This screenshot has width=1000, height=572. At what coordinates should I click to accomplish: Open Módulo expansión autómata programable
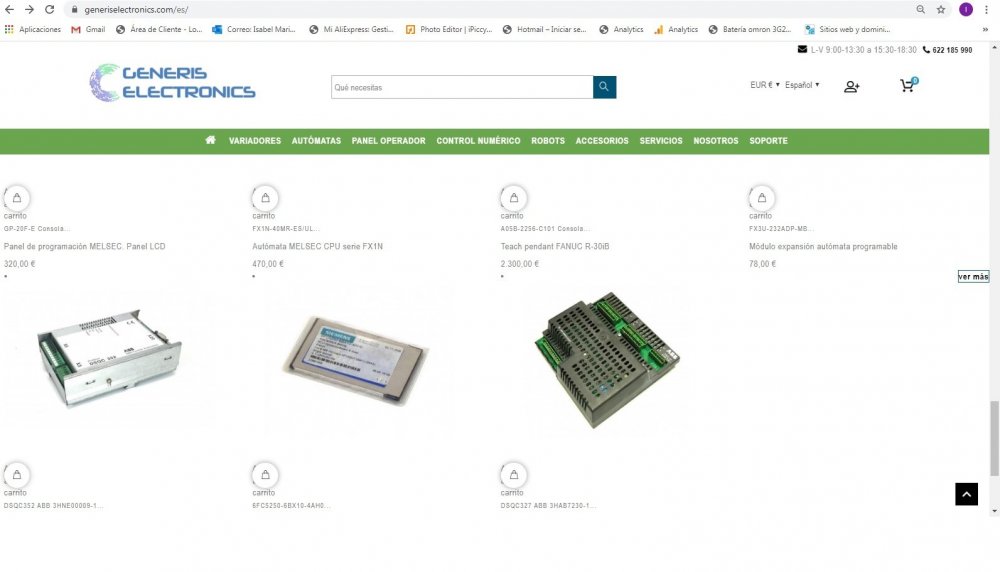pyautogui.click(x=823, y=246)
